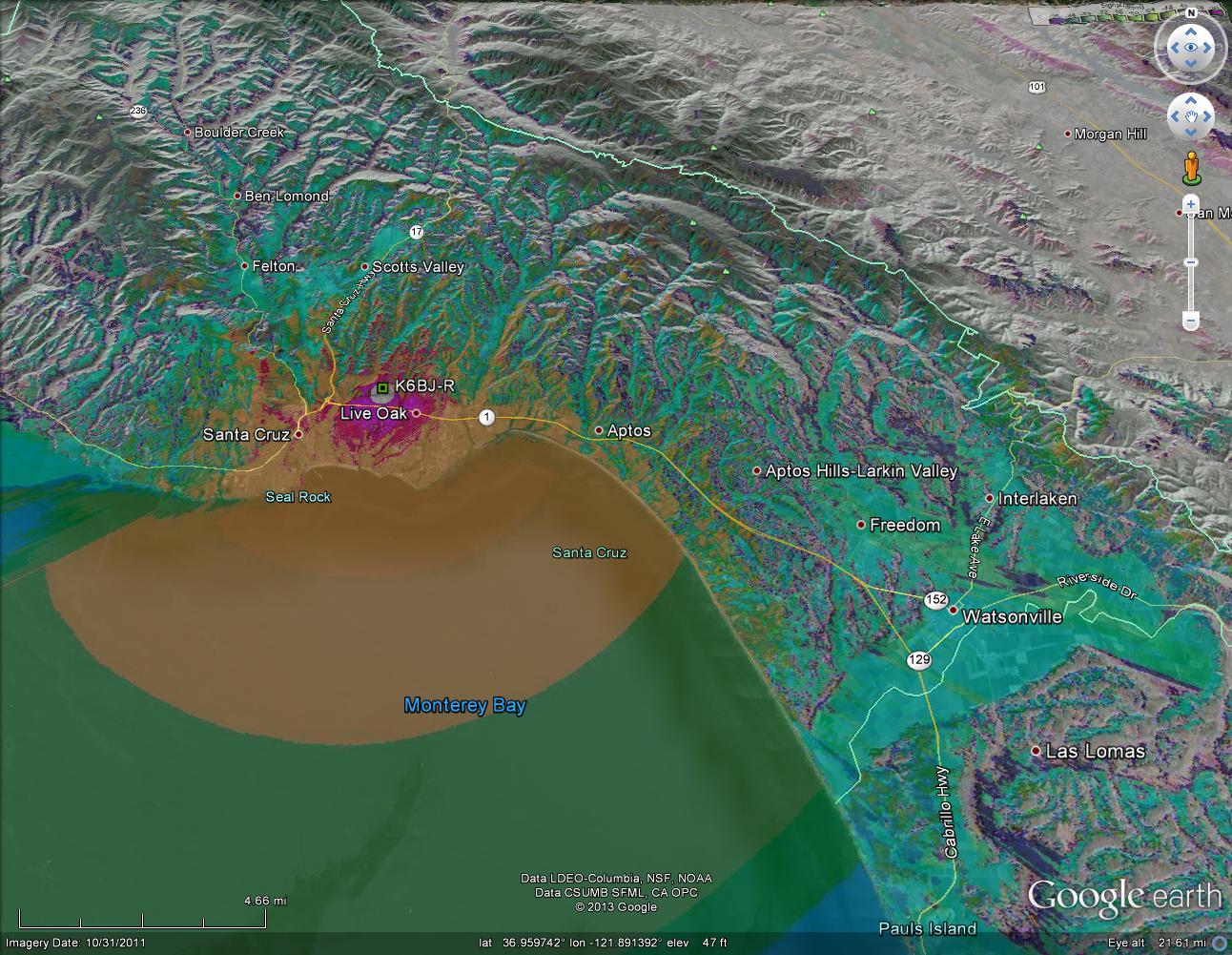Click the Highway 1 route shield
Image resolution: width=1232 pixels, height=955 pixels.
point(487,417)
